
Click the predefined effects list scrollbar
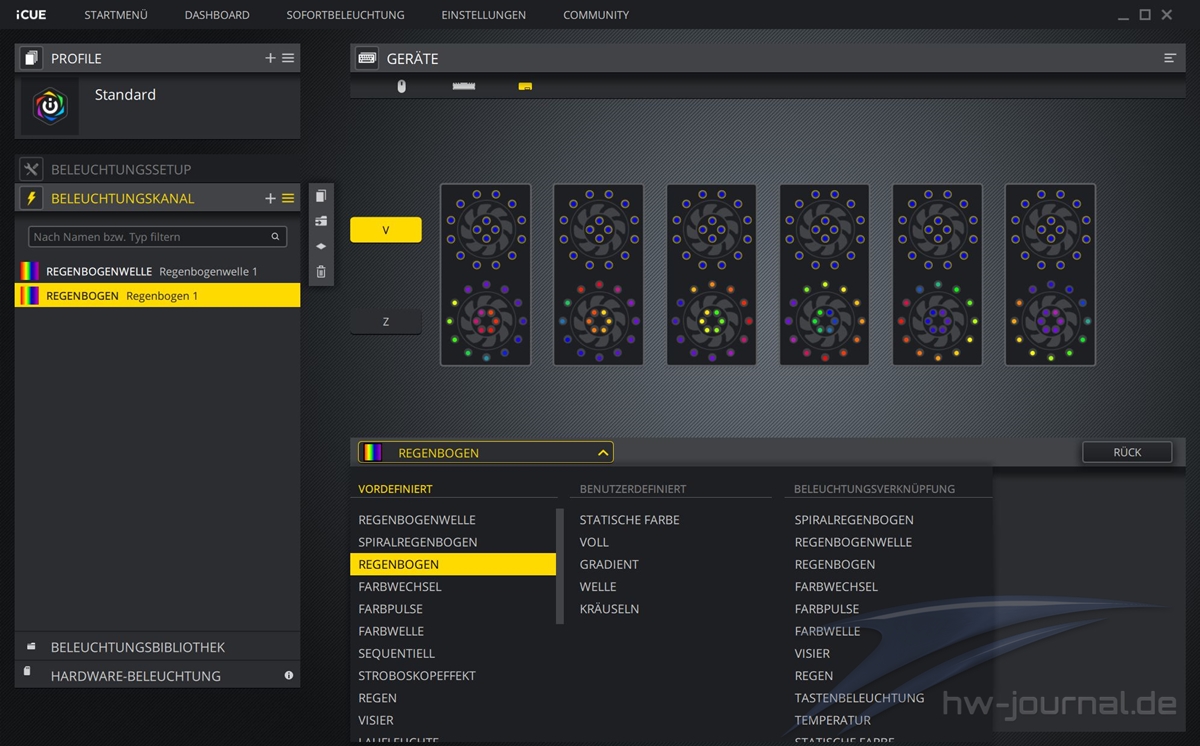(x=560, y=567)
